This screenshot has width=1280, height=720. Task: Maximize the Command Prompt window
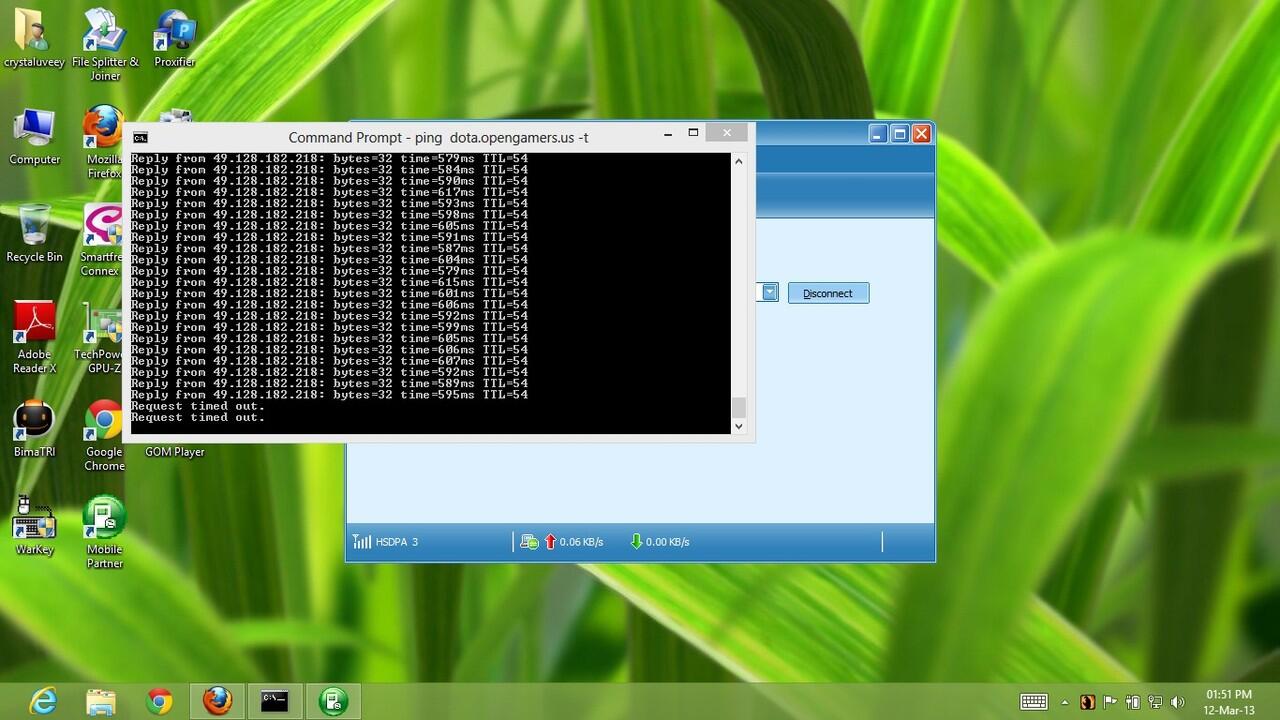tap(693, 133)
